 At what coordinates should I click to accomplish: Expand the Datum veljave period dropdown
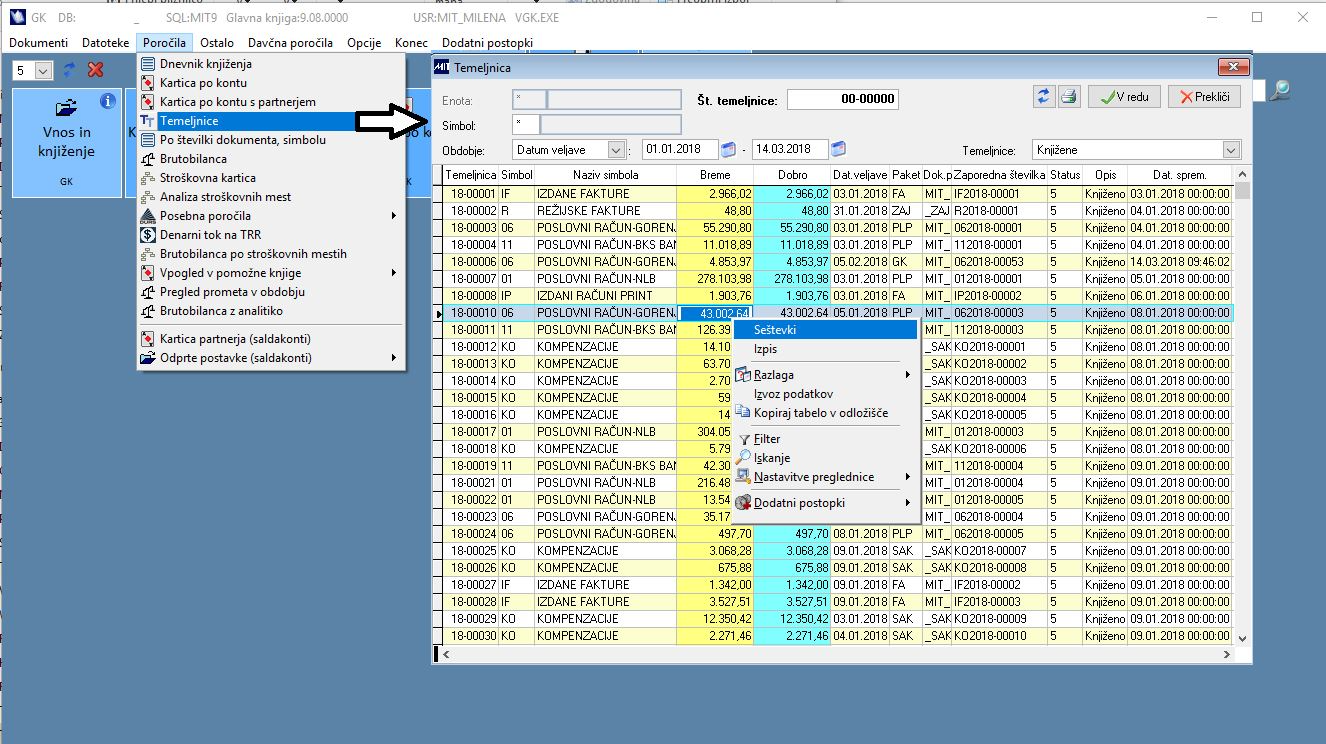(x=616, y=150)
